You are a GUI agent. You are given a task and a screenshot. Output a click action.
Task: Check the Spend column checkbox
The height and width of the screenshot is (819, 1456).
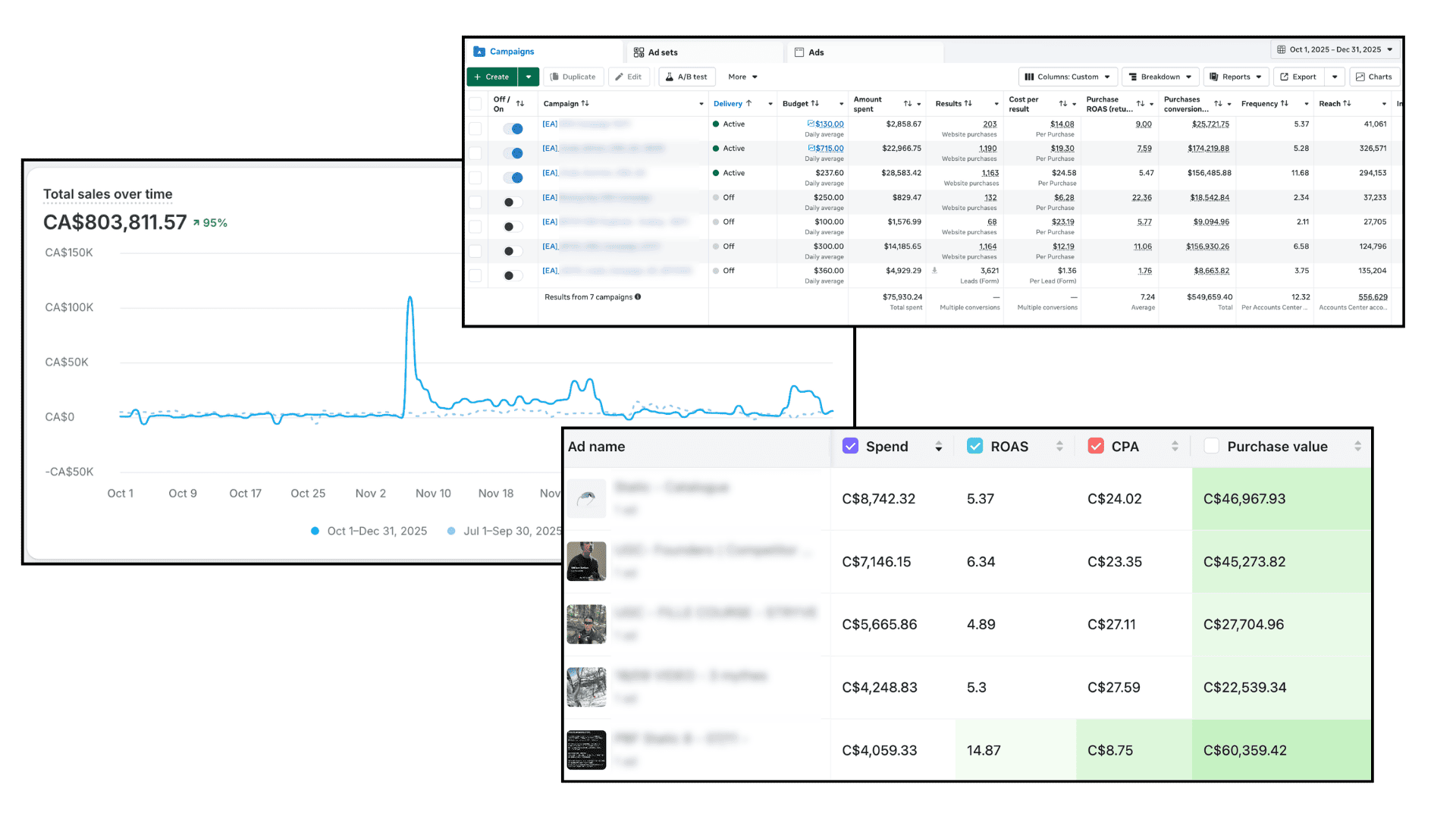(x=851, y=447)
